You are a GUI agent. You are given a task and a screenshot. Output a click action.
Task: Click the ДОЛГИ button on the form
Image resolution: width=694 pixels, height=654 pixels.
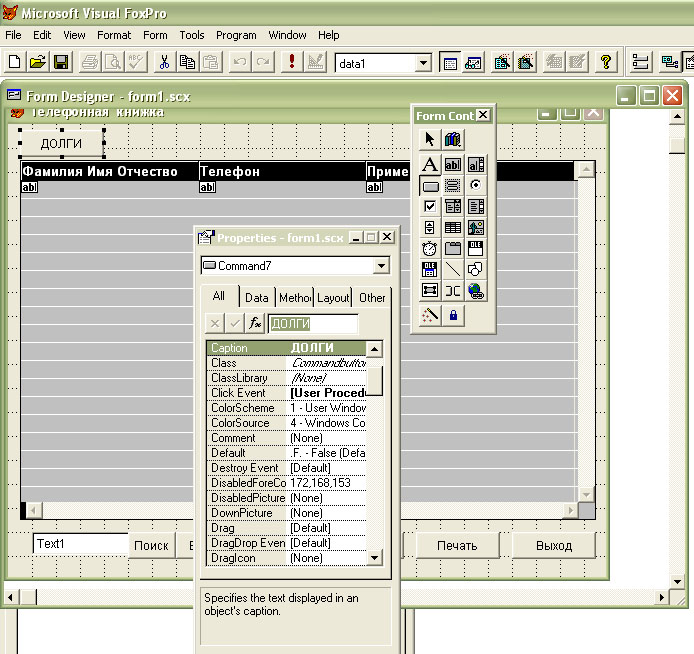point(61,144)
